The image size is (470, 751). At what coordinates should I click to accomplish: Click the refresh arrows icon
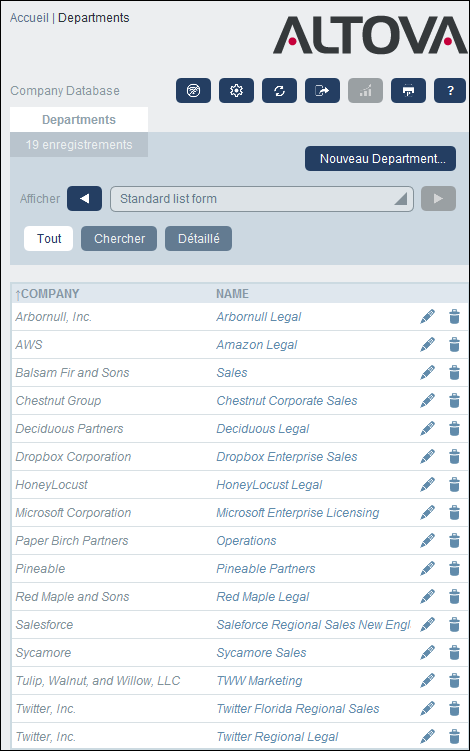(279, 91)
